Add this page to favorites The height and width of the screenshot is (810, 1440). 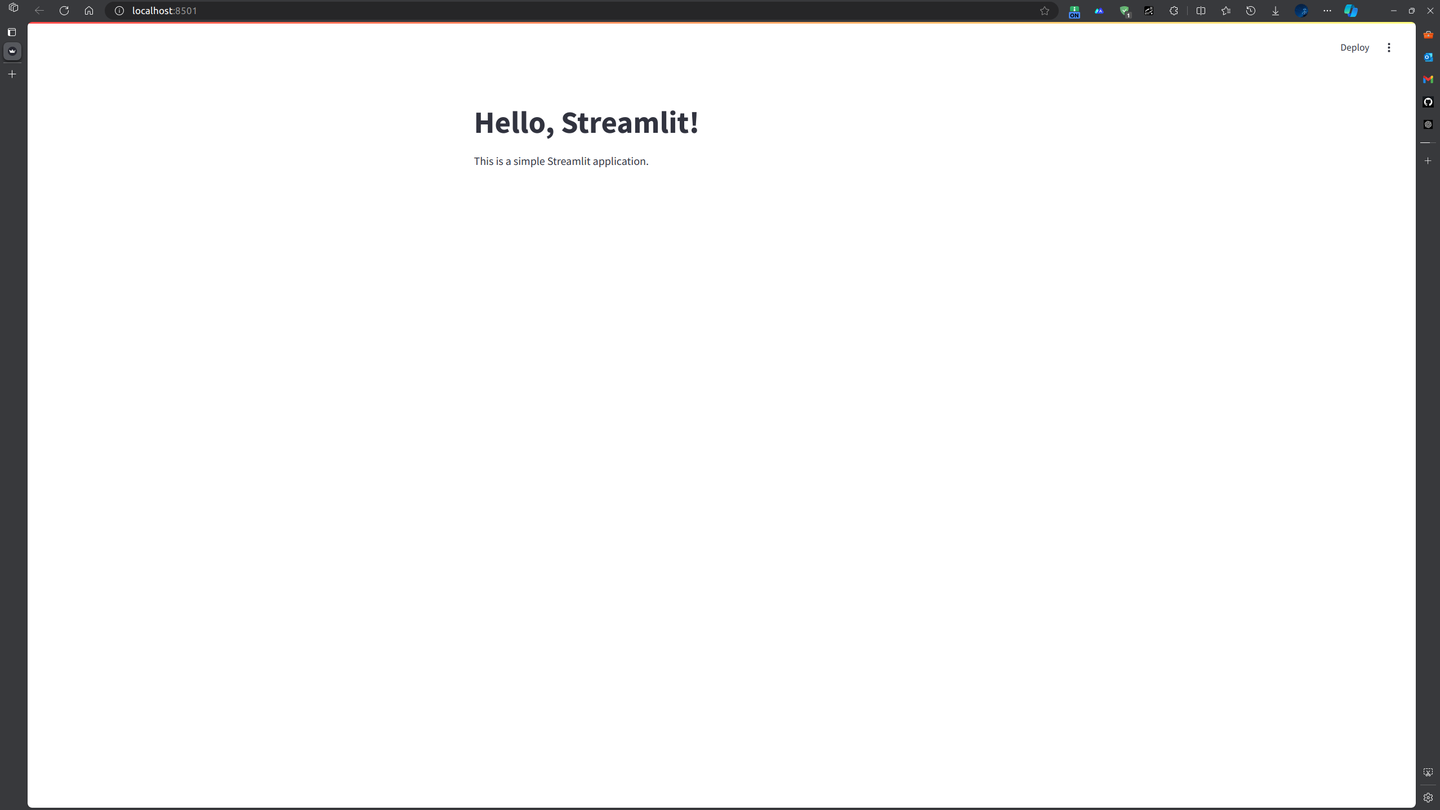(1044, 10)
